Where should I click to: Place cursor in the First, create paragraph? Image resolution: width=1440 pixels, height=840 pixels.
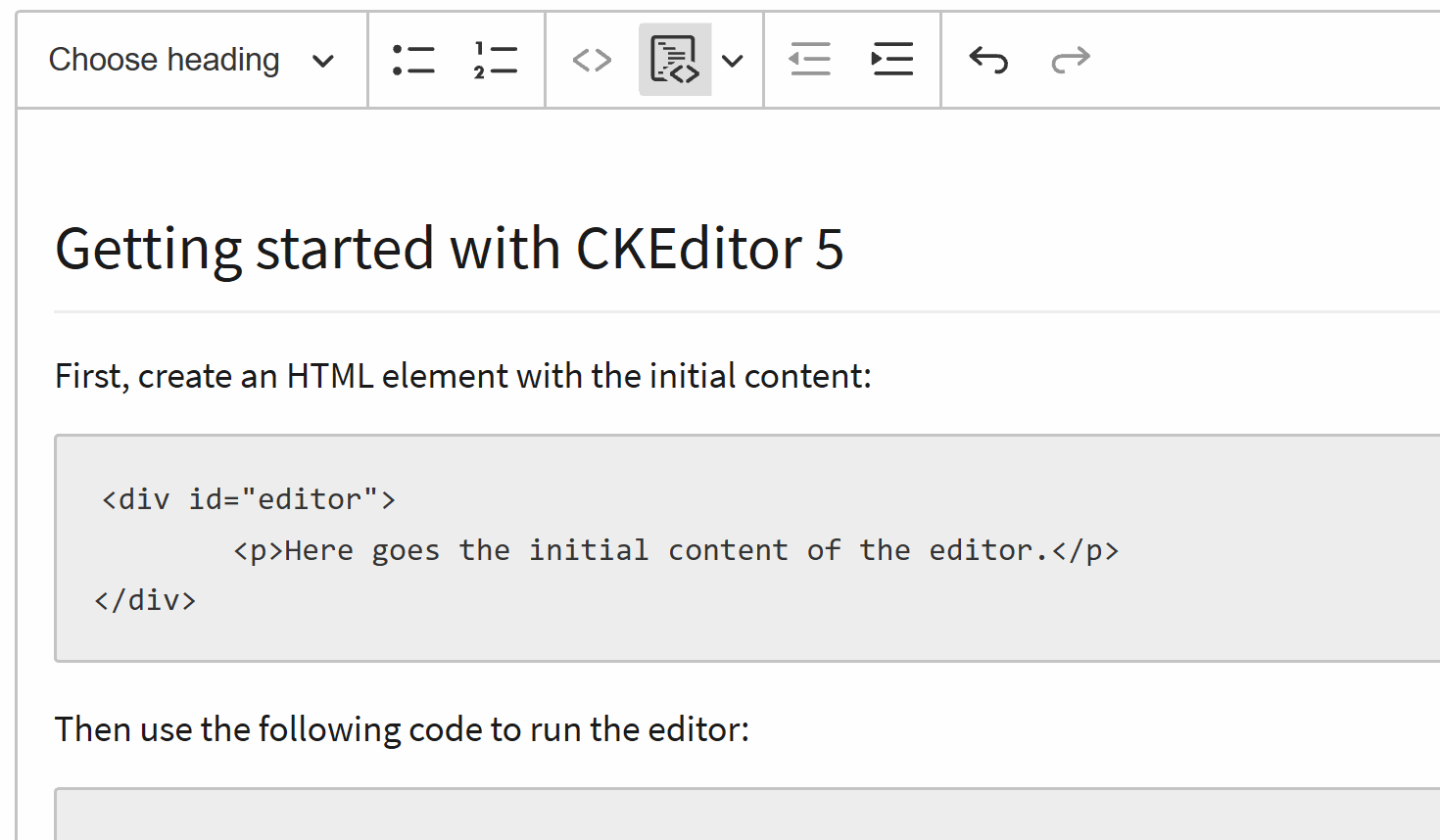463,375
